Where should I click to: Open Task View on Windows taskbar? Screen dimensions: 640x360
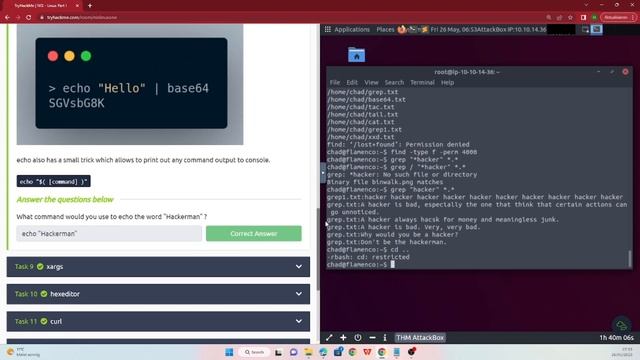(x=278, y=352)
